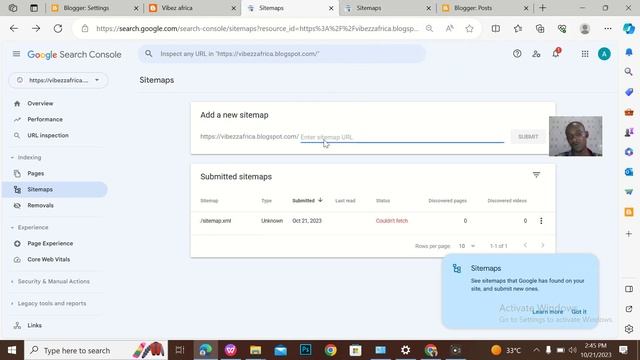The width and height of the screenshot is (640, 360).
Task: Click Learn more on Sitemaps tip
Action: click(547, 311)
